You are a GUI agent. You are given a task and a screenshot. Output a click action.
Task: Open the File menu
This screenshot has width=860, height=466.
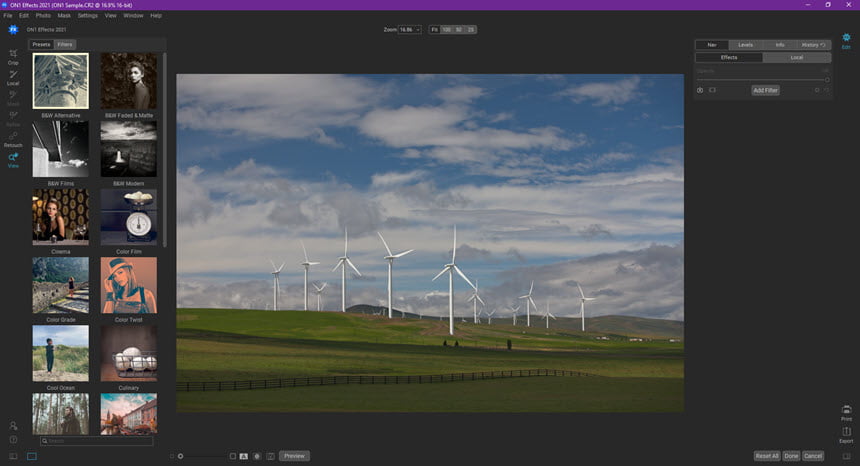tap(8, 15)
